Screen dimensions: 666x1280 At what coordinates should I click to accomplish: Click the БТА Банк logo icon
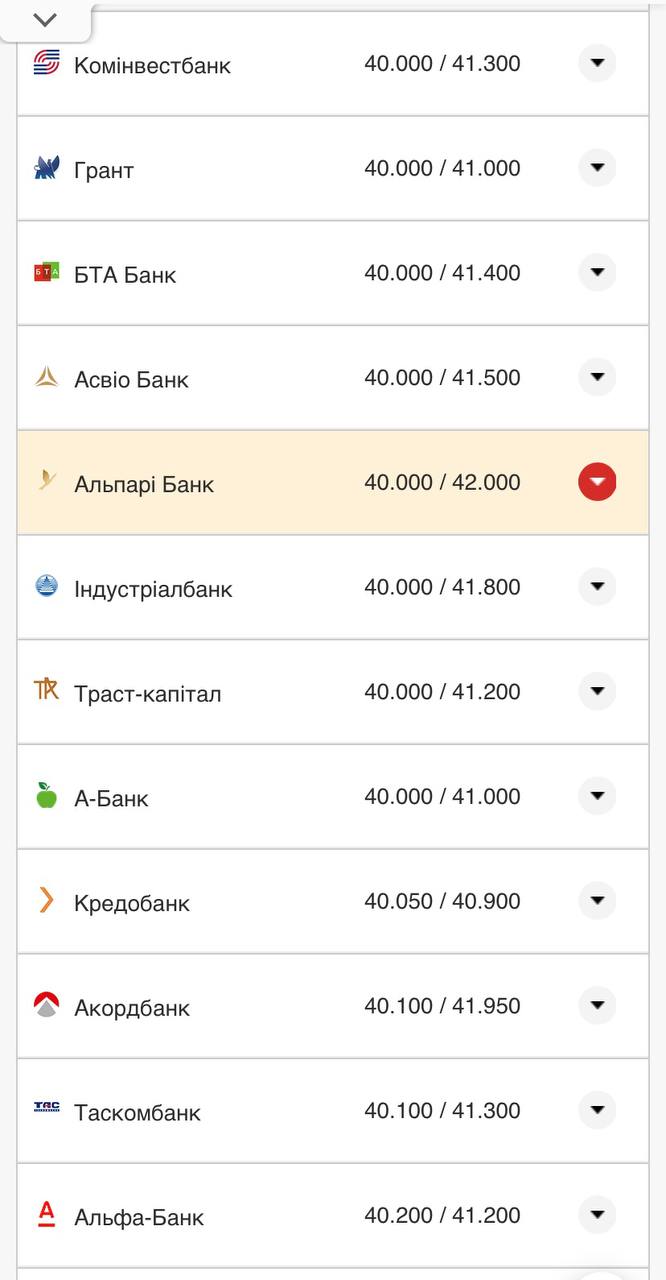coord(46,272)
